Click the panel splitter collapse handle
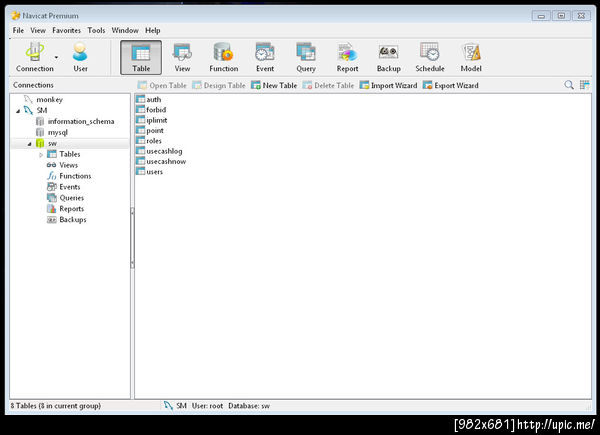 click(132, 238)
